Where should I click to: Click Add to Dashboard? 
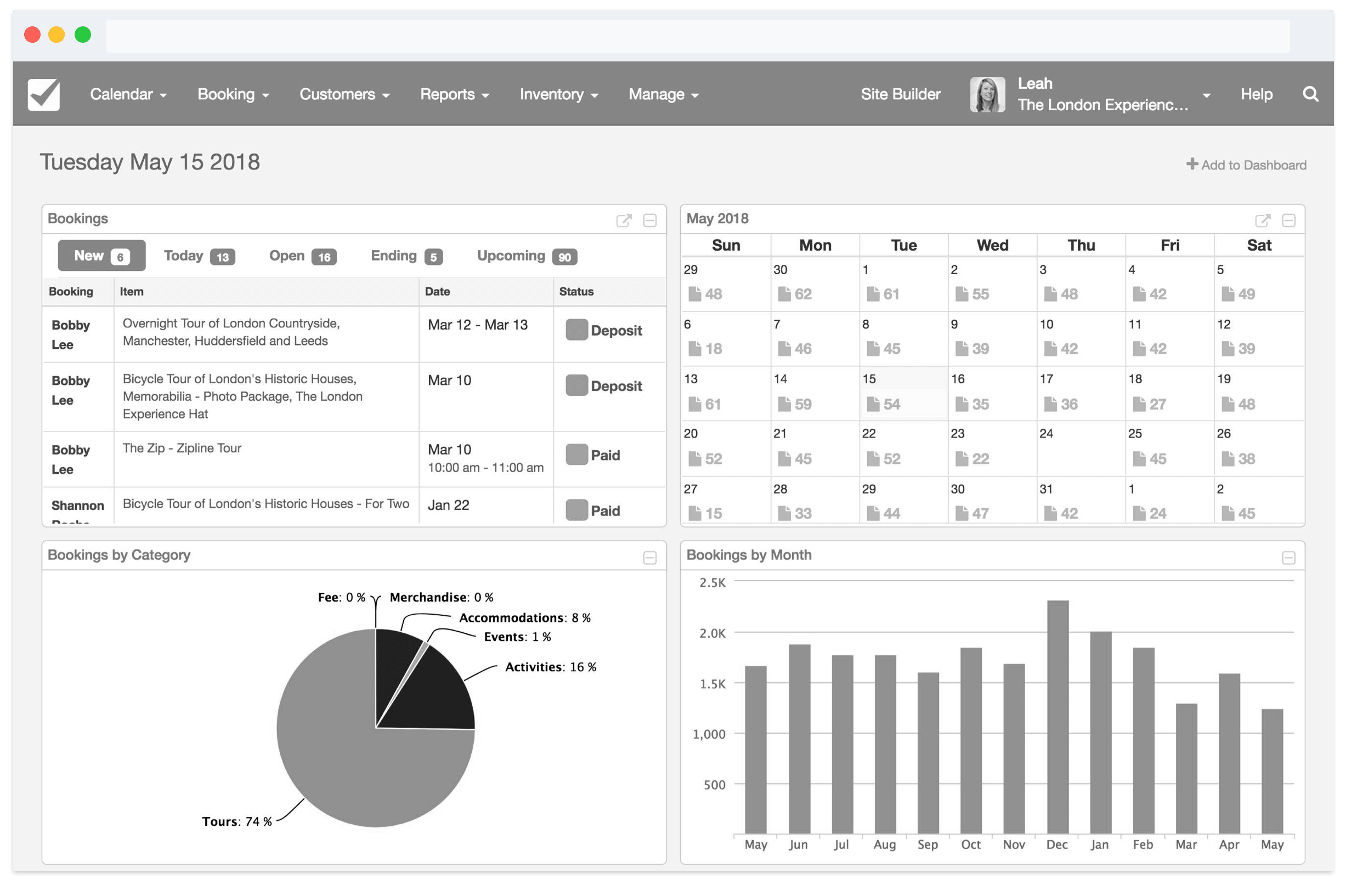point(1246,165)
